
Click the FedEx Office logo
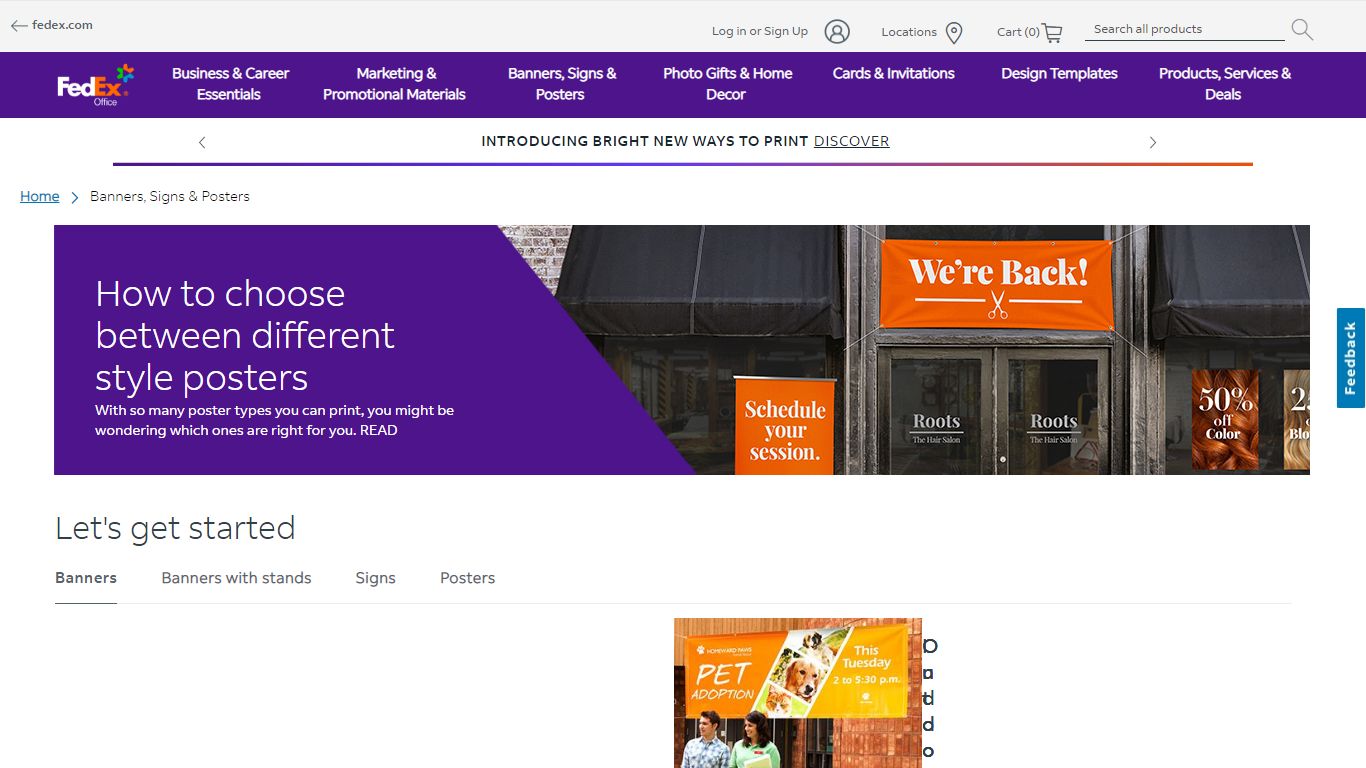pos(96,84)
